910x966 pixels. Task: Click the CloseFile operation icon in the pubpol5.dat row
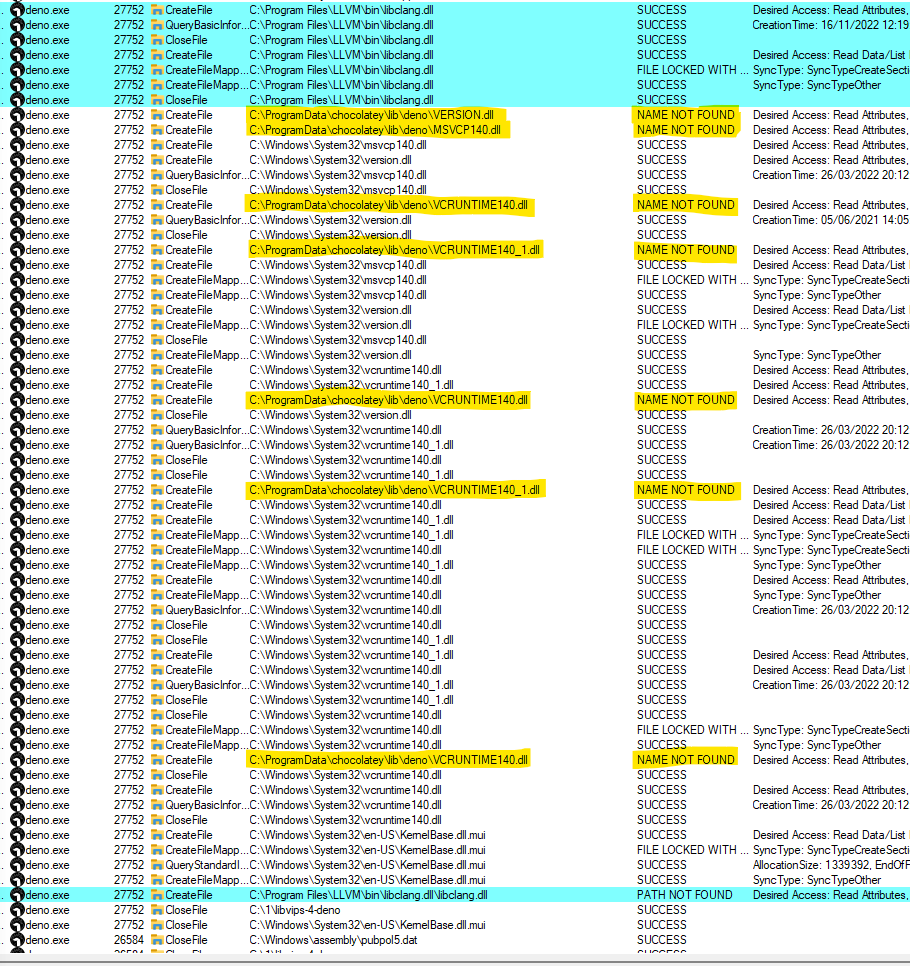point(157,940)
